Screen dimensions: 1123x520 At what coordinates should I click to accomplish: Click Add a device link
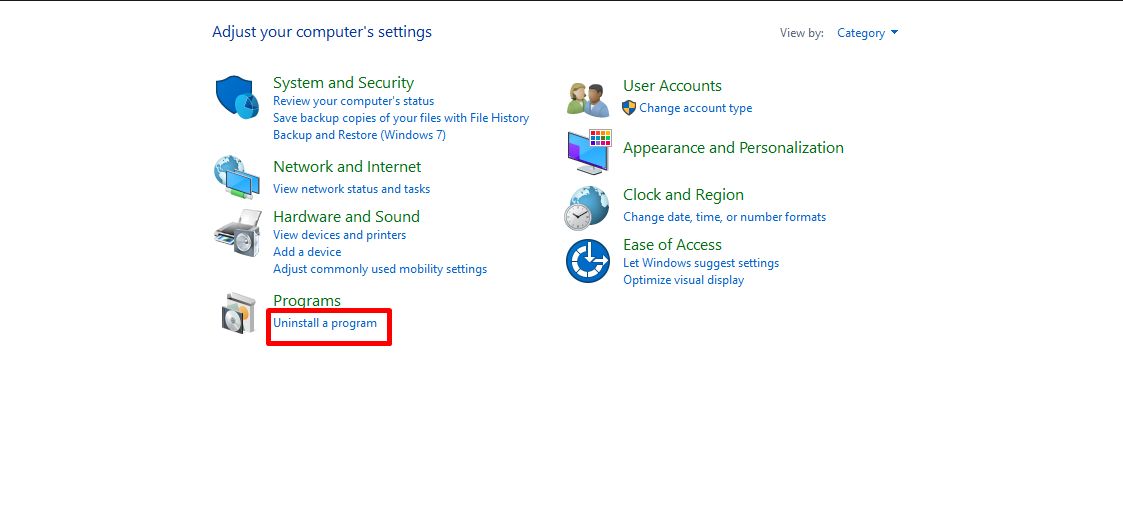pyautogui.click(x=307, y=252)
